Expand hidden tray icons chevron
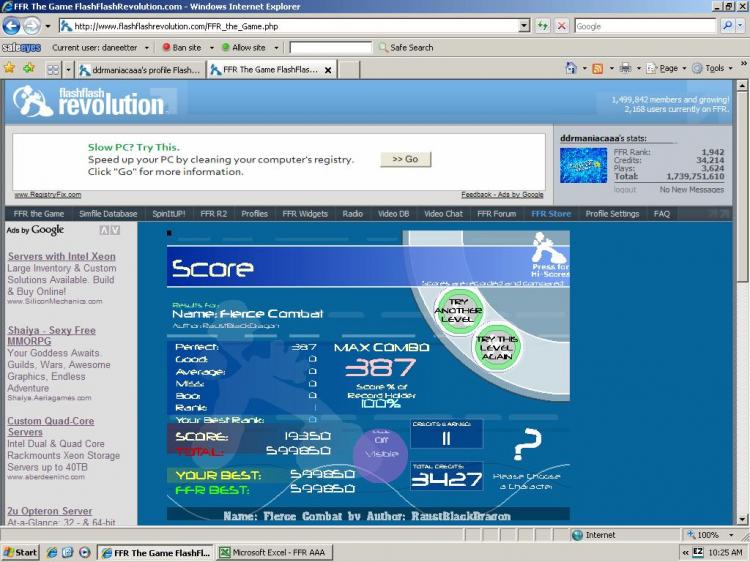Viewport: 750px width, 562px height. tap(685, 552)
